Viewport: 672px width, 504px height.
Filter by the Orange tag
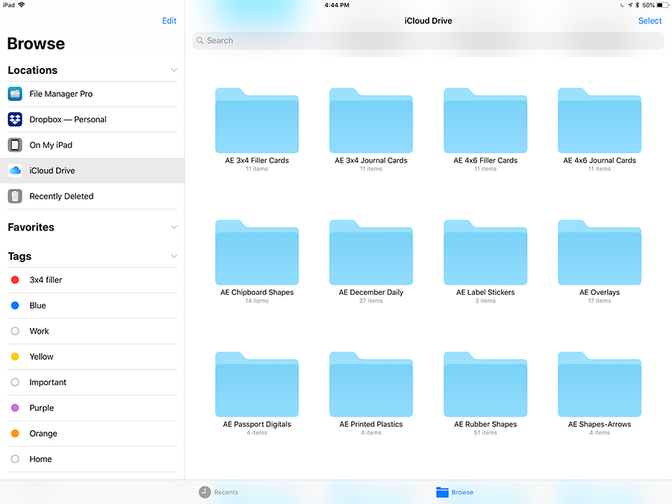pos(92,434)
